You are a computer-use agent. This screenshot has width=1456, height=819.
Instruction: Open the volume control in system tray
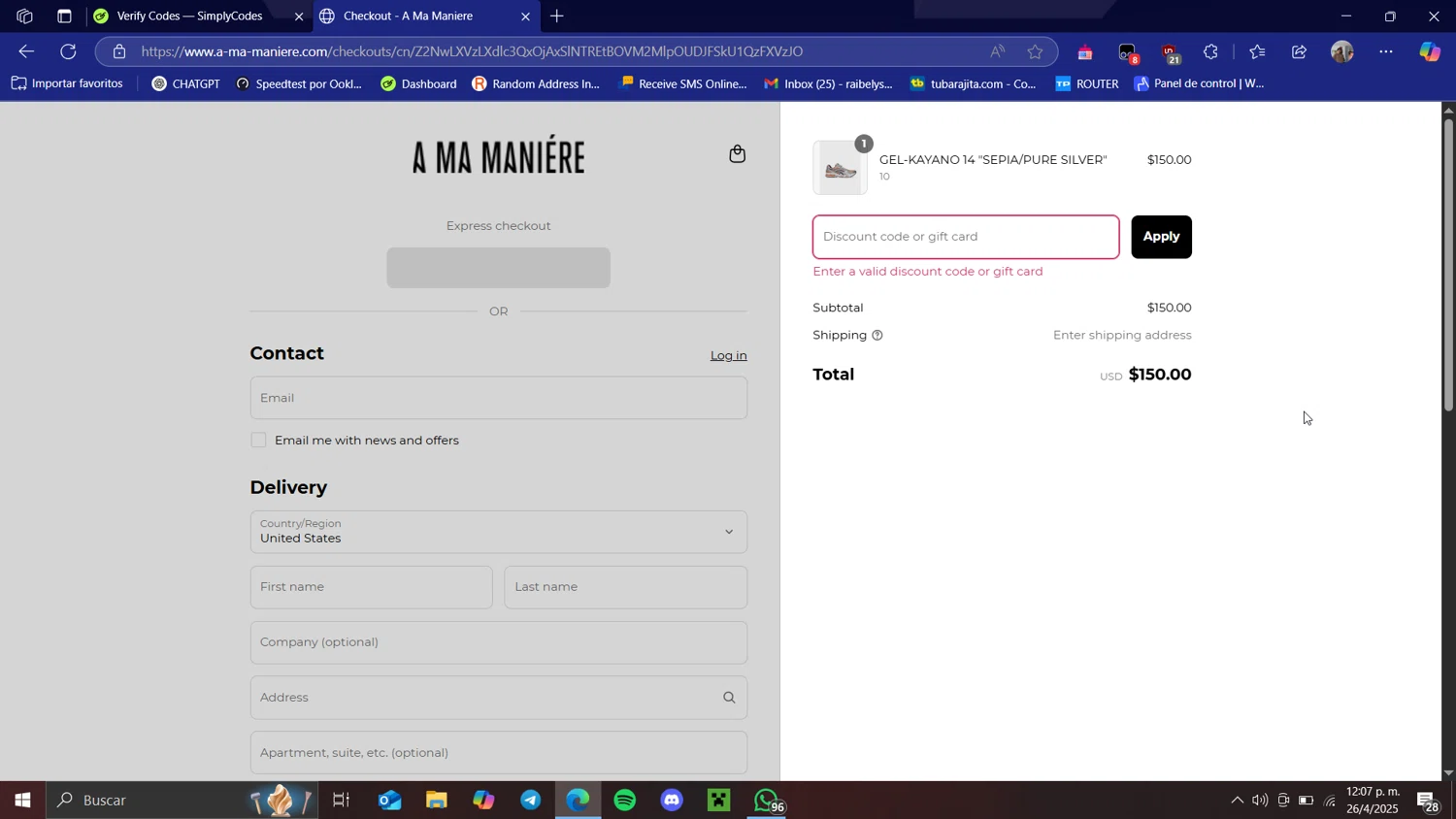(x=1260, y=801)
